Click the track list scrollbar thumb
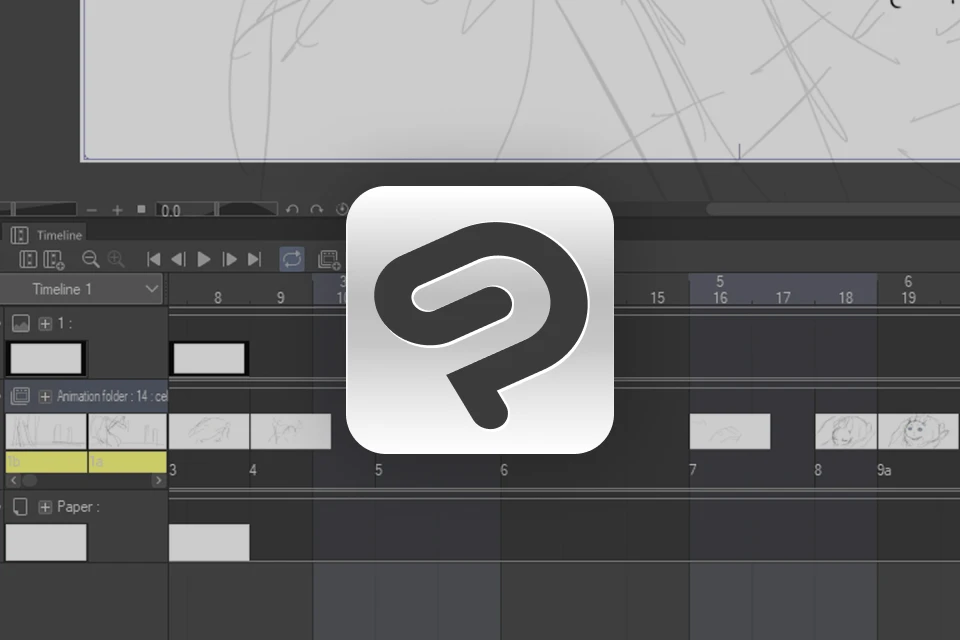The image size is (960, 640). click(29, 481)
